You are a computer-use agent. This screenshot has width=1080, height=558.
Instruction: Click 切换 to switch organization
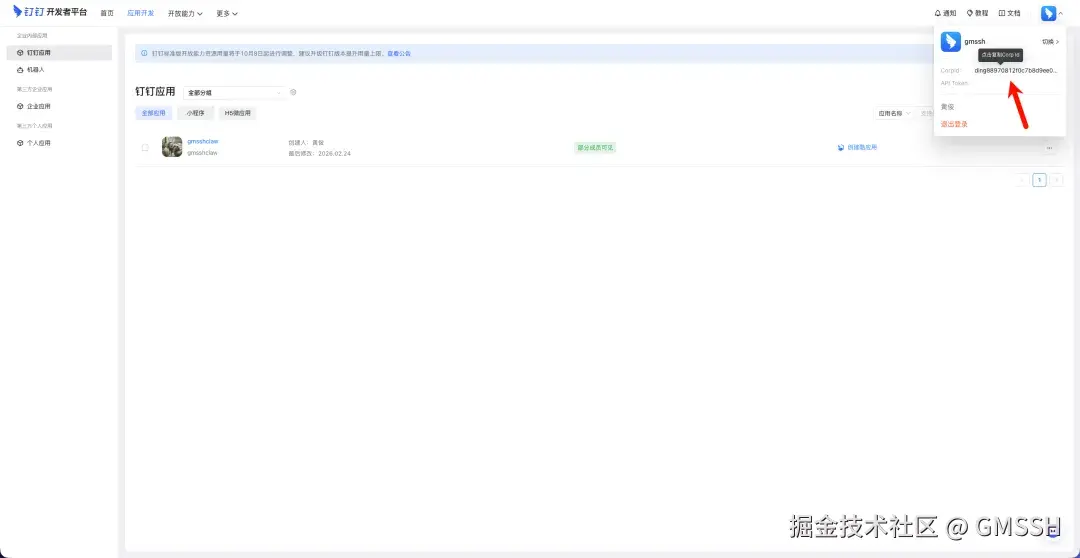click(1050, 42)
